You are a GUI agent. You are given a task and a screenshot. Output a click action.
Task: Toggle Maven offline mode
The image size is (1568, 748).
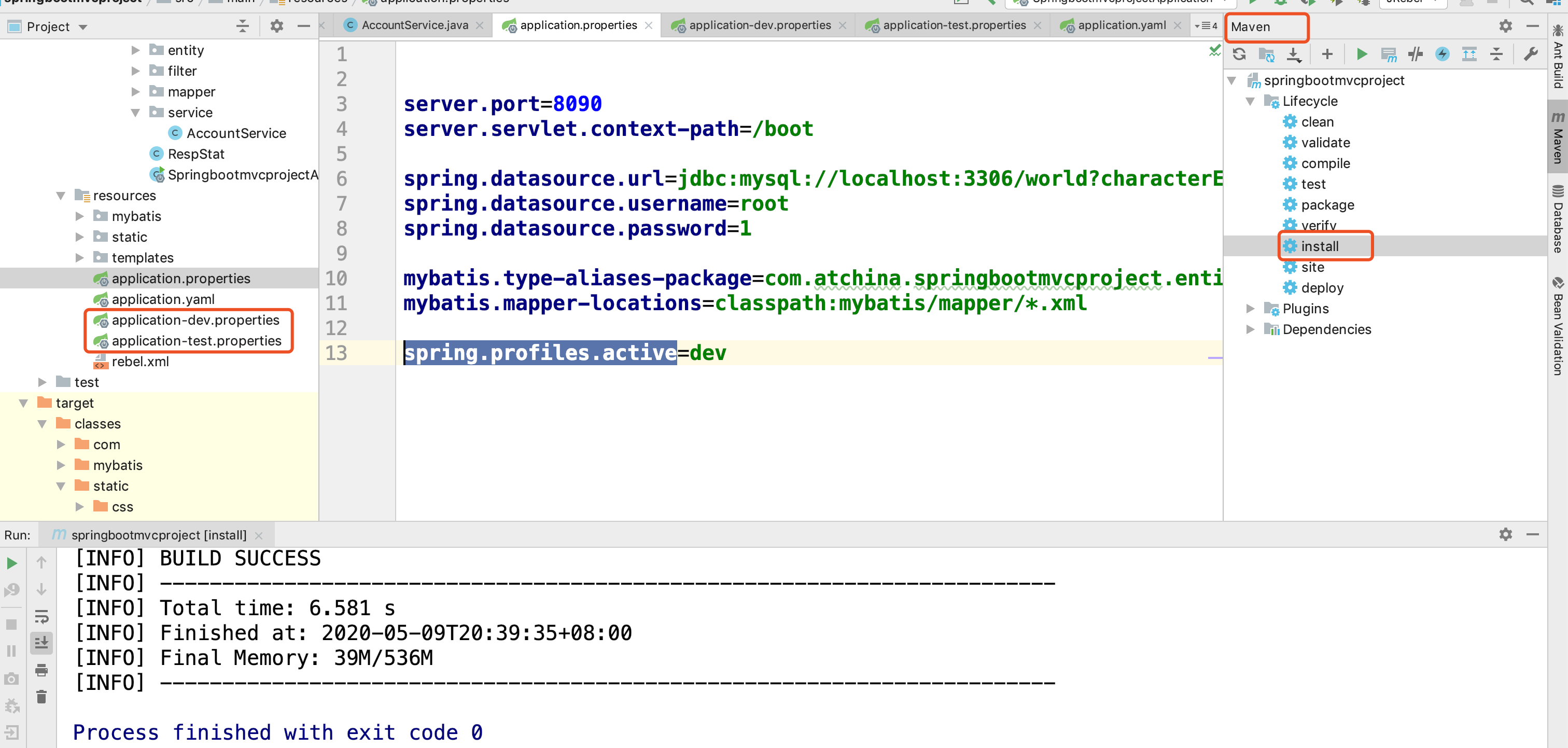click(1415, 54)
